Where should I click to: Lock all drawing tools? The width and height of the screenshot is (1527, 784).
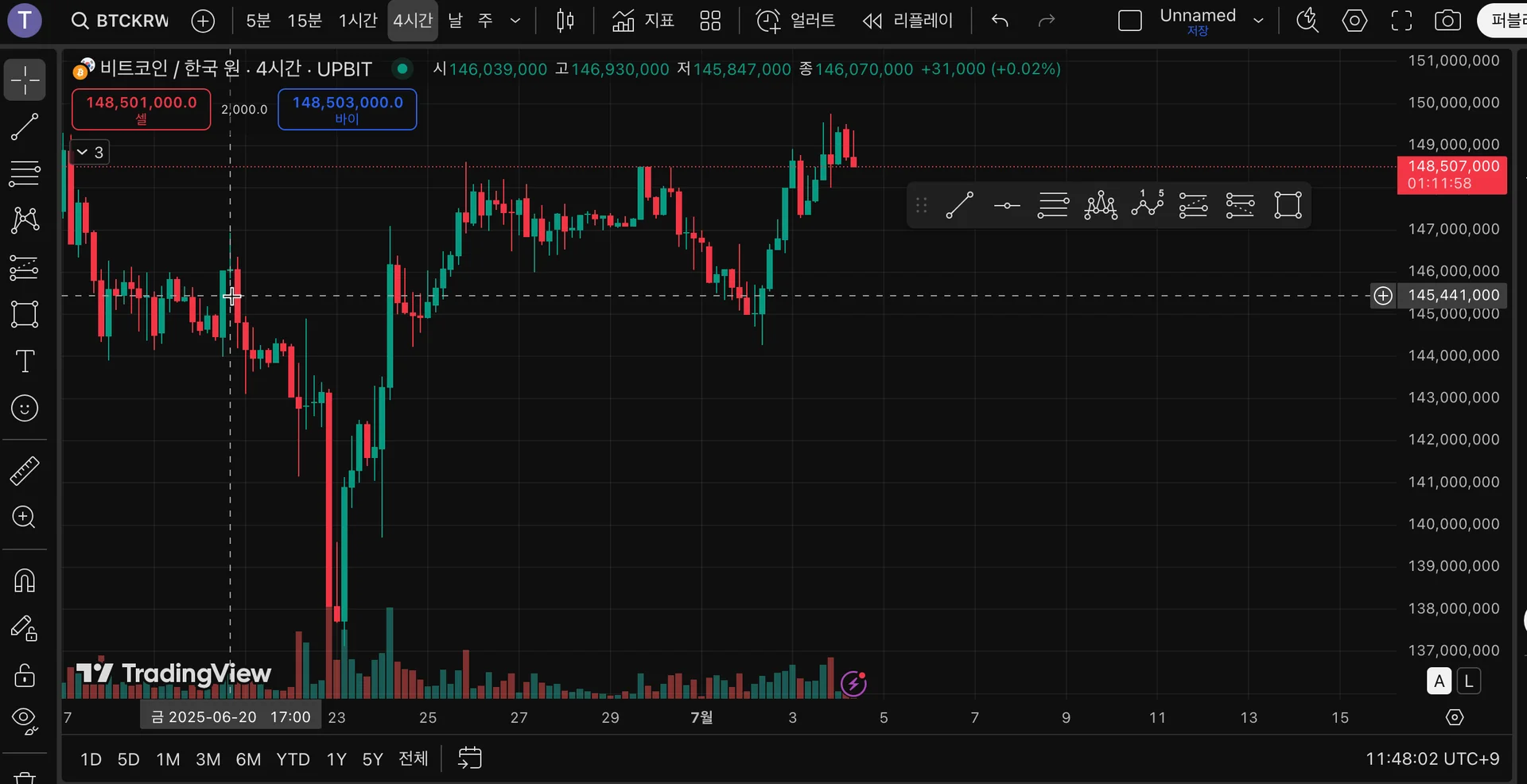[x=25, y=676]
